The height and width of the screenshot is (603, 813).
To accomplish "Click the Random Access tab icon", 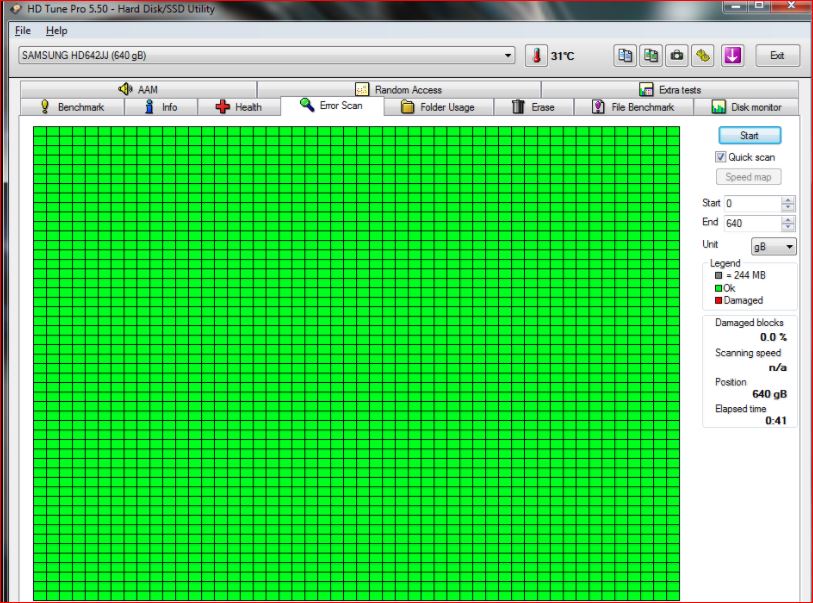I will pyautogui.click(x=362, y=90).
